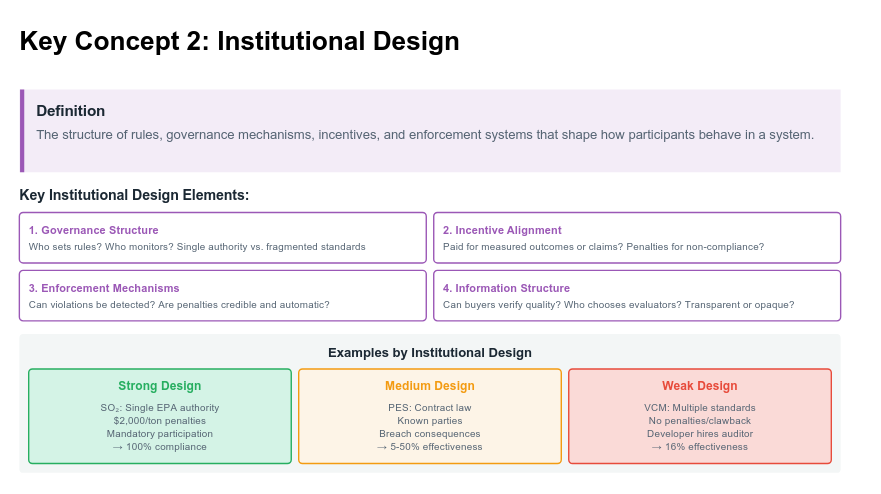881x494 pixels.
Task: Click the 'Key Institutional Design Elements:' heading
Action: pyautogui.click(x=134, y=195)
